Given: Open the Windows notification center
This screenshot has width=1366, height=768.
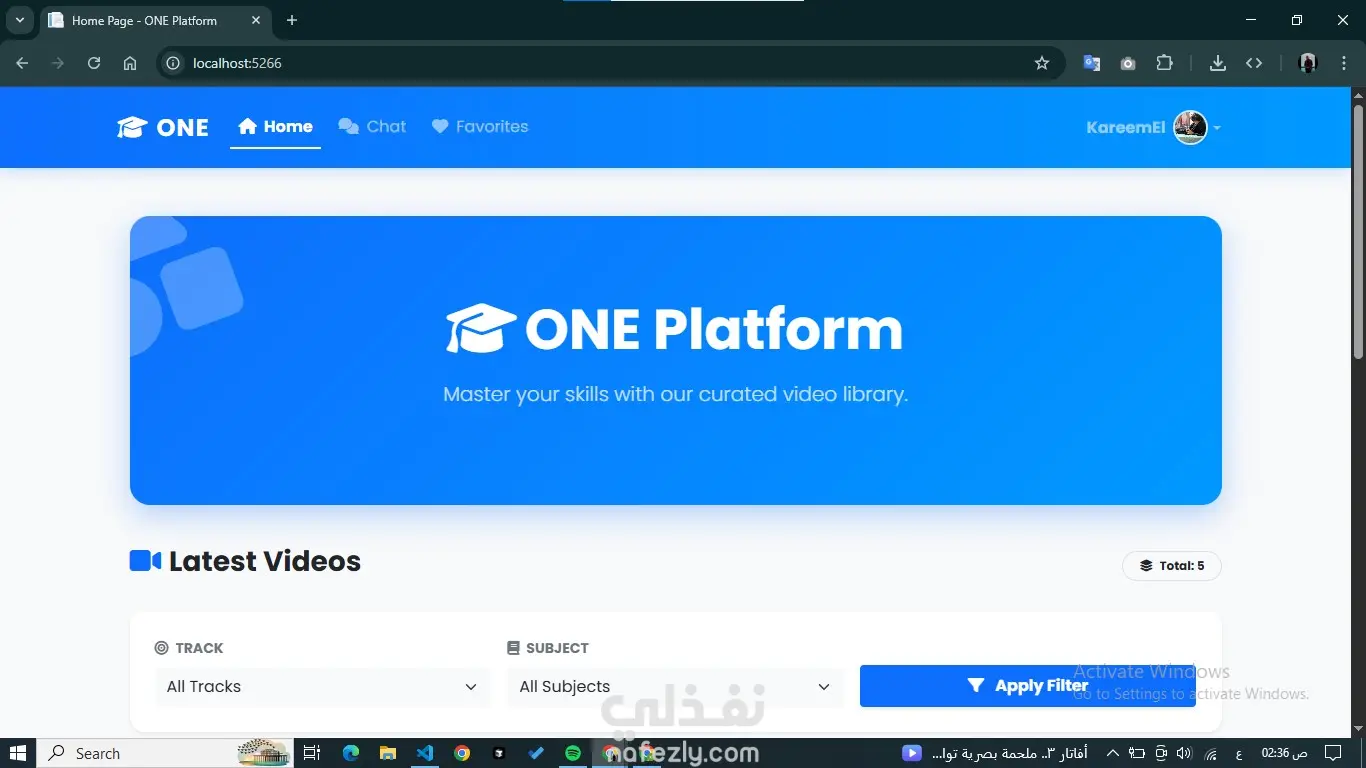Looking at the screenshot, I should (1333, 753).
